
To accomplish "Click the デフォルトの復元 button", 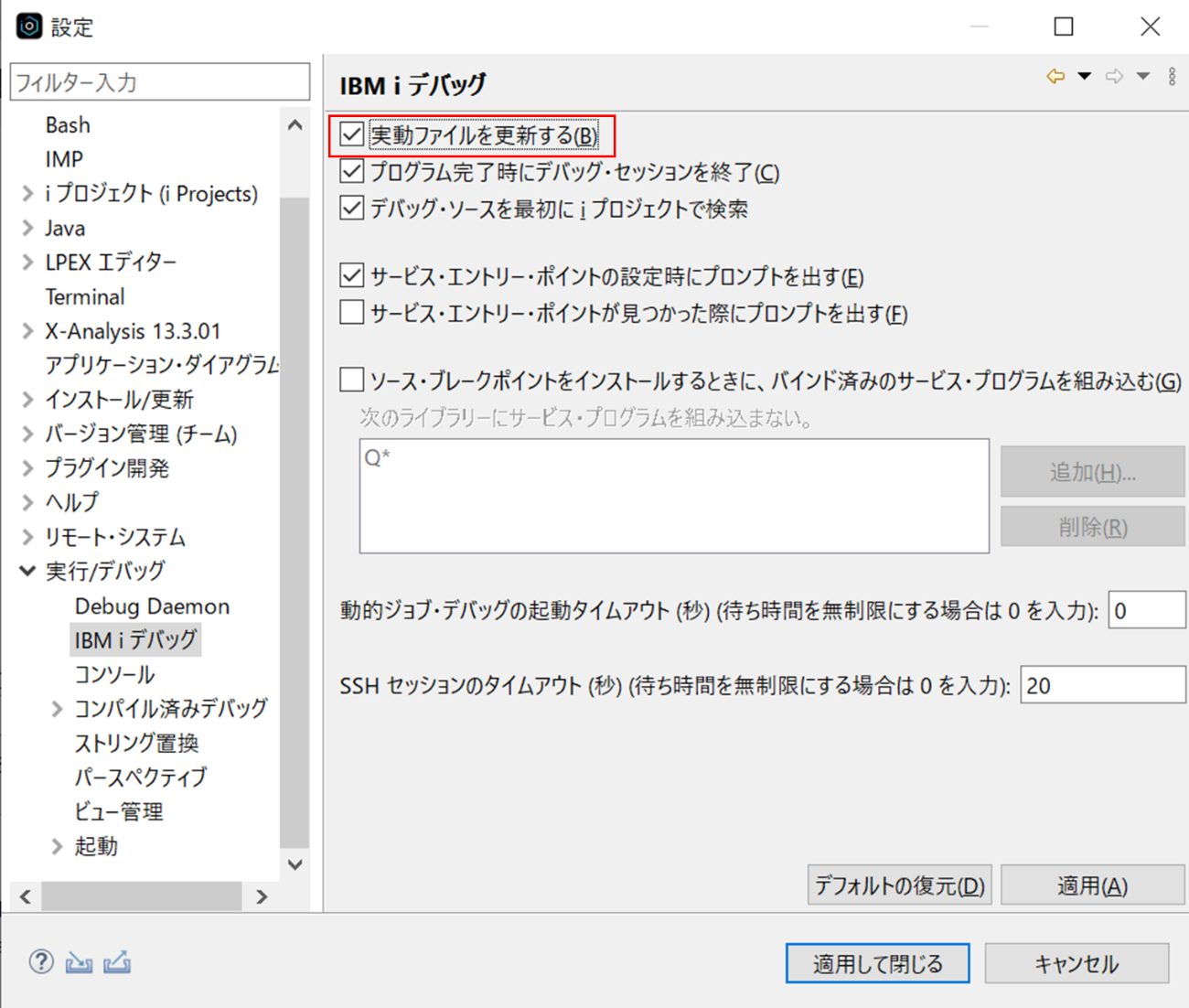I will pyautogui.click(x=900, y=885).
